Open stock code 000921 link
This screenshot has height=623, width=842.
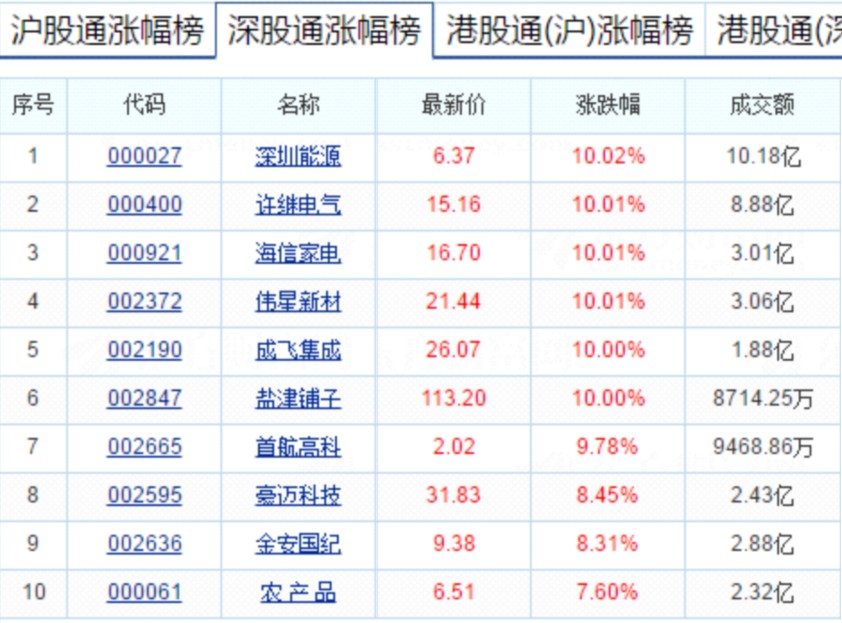(x=145, y=253)
